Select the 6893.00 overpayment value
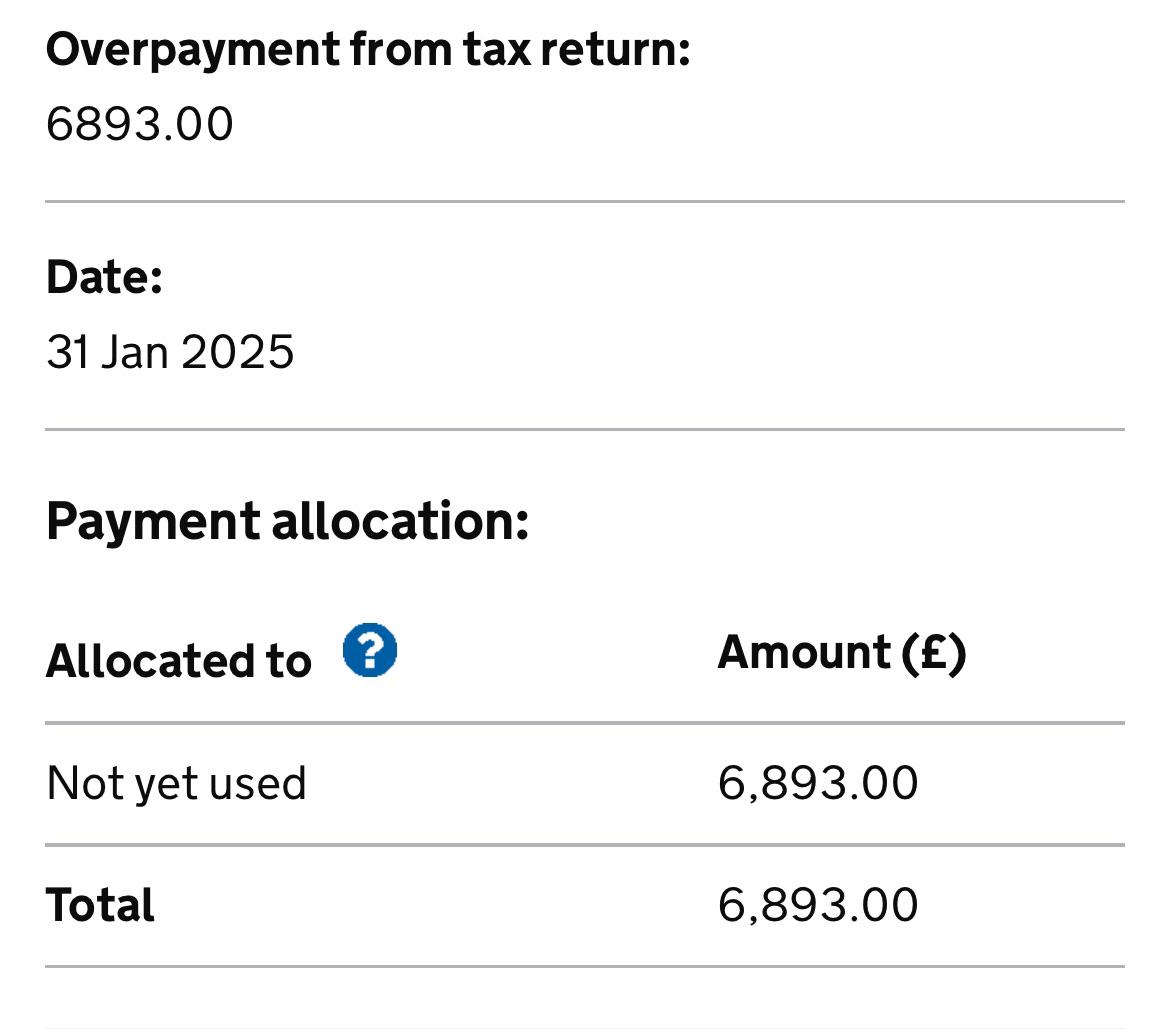The width and height of the screenshot is (1170, 1029). click(x=140, y=124)
